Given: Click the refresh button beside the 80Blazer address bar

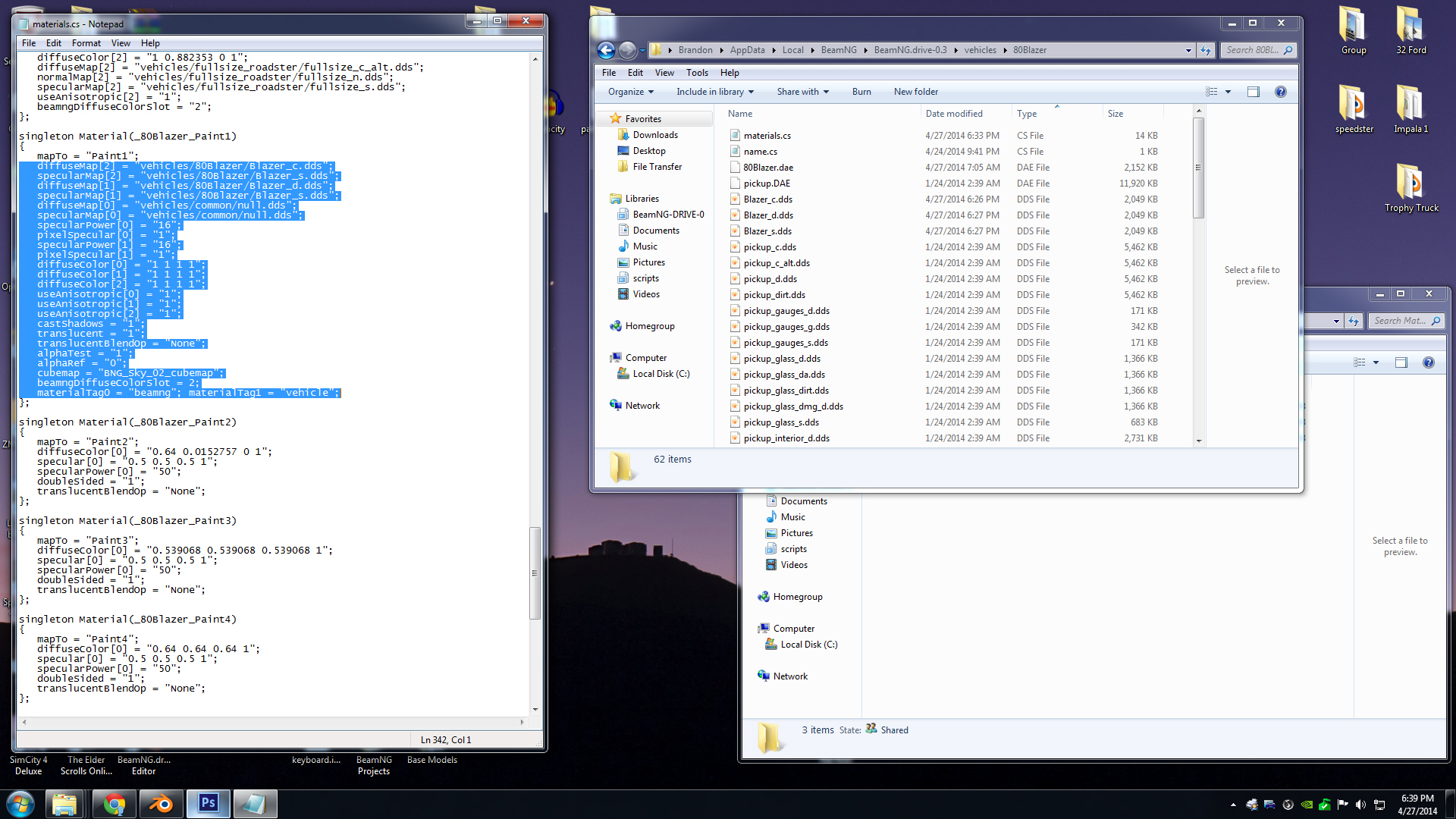Looking at the screenshot, I should (1206, 50).
